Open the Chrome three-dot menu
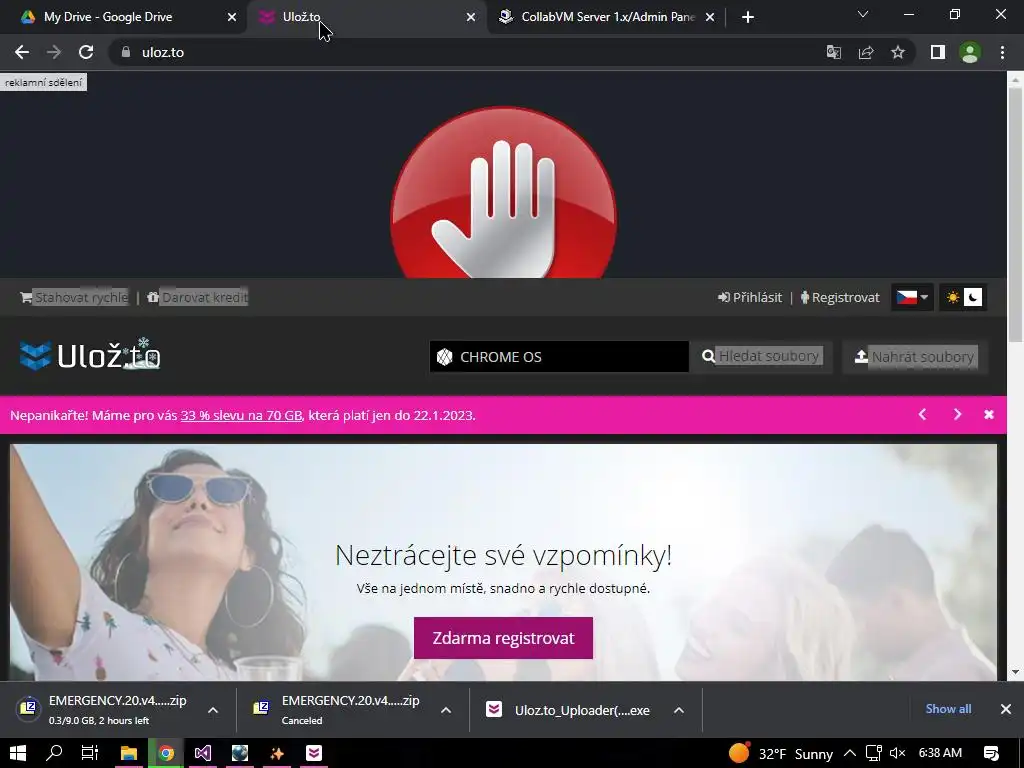This screenshot has height=768, width=1024. click(x=1002, y=52)
